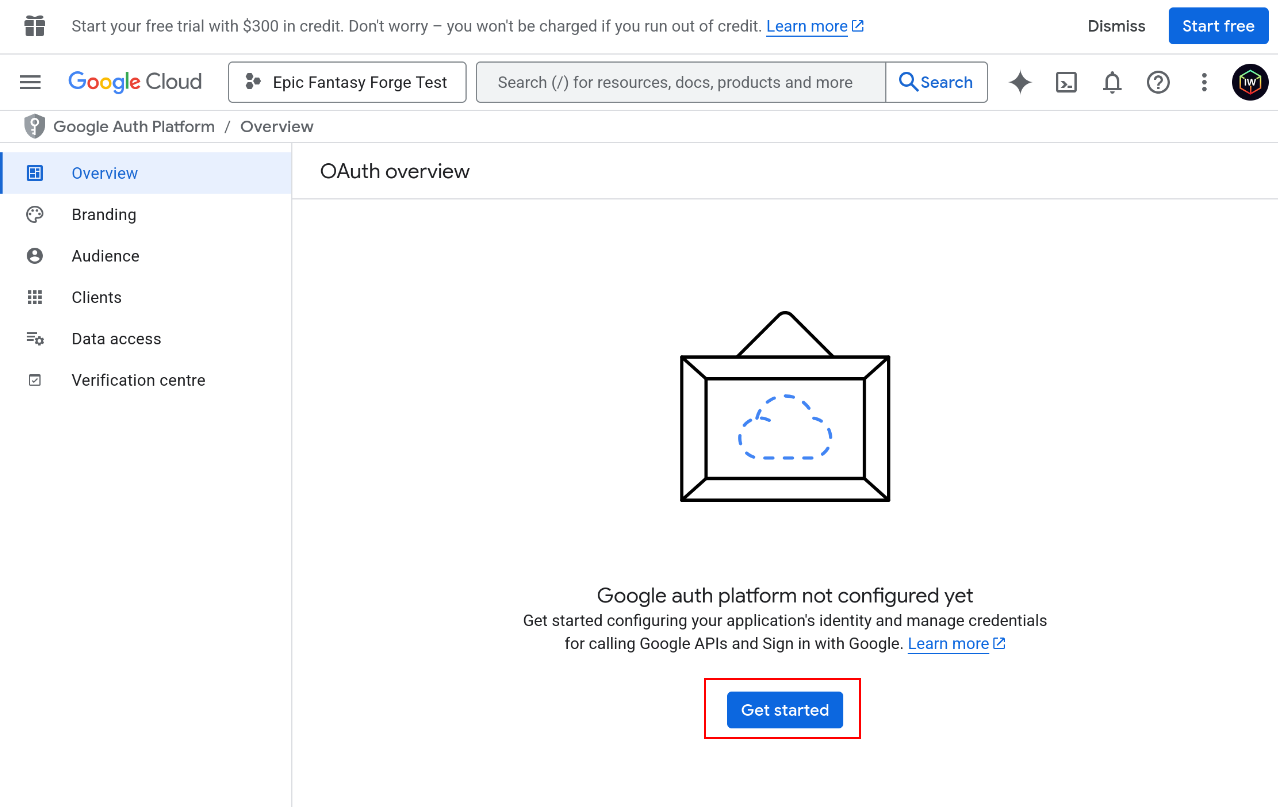View notifications via the bell icon
Viewport: 1278px width, 807px height.
pyautogui.click(x=1111, y=82)
